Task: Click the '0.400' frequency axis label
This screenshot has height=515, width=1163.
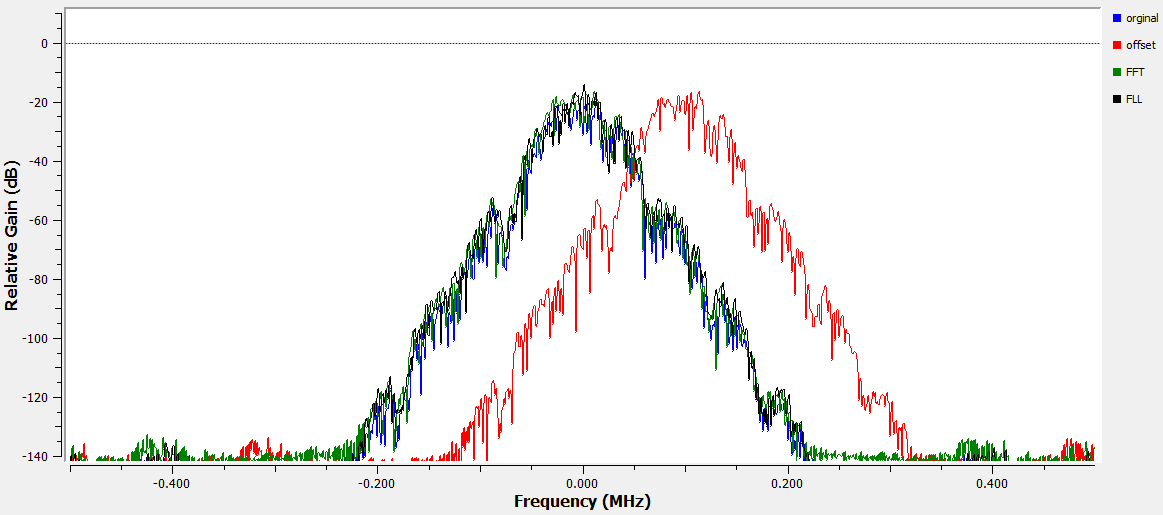Action: [992, 483]
